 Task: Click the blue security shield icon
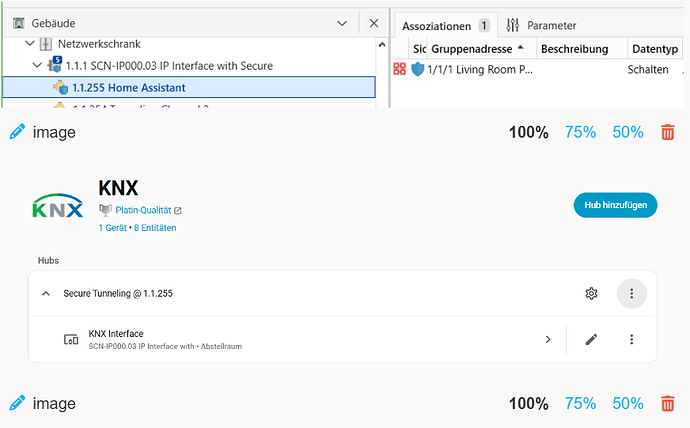coord(417,69)
